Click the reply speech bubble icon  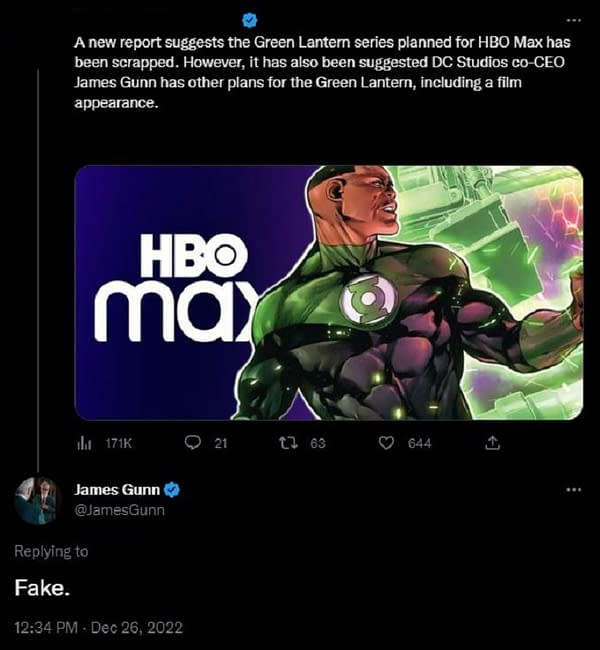point(193,442)
